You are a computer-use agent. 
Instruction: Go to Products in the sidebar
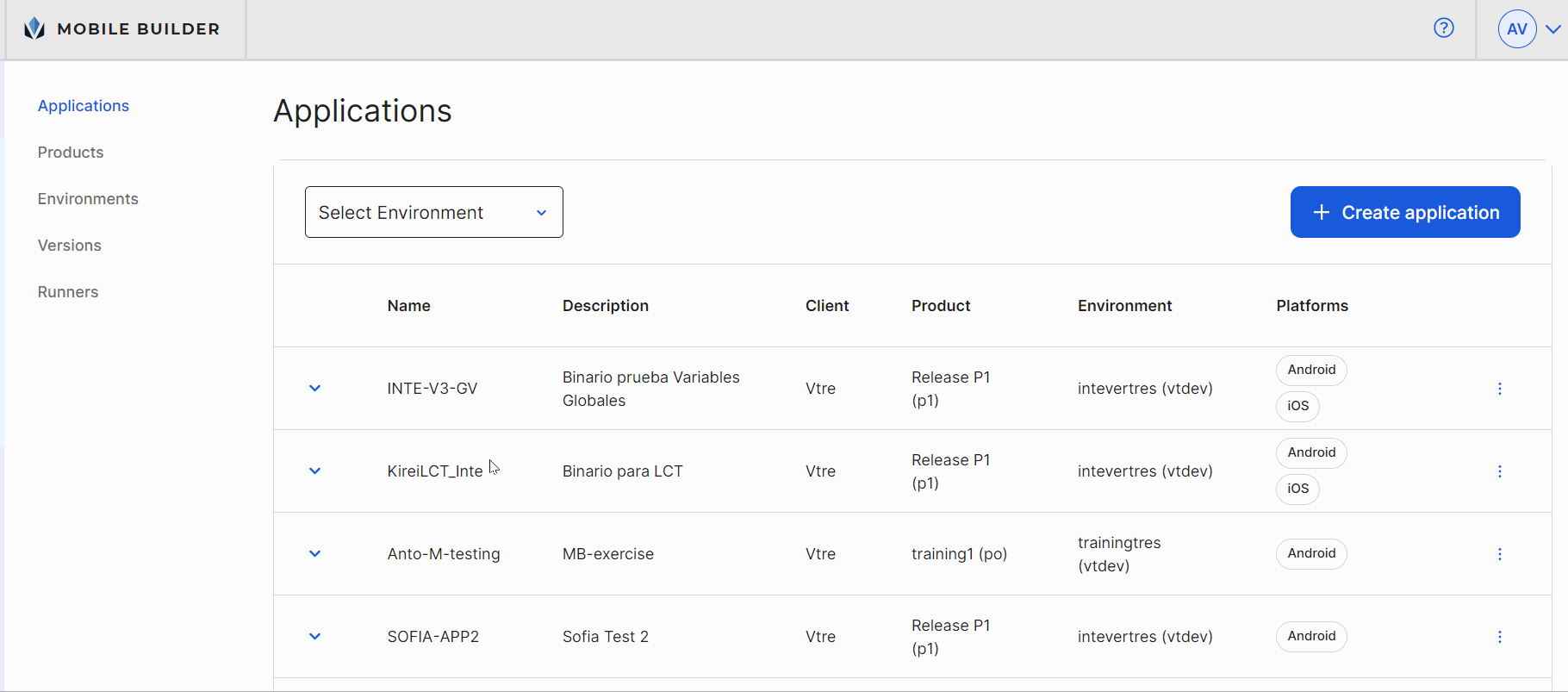point(71,153)
